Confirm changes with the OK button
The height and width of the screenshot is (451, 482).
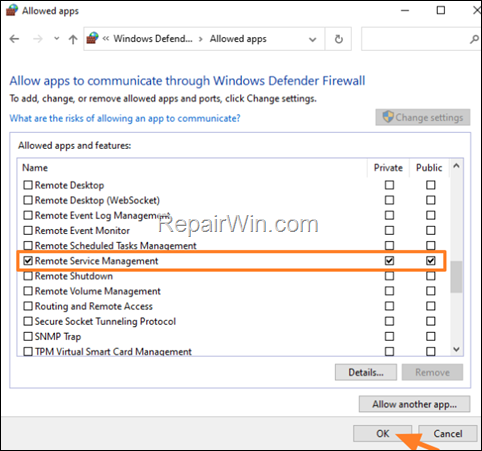pos(383,433)
